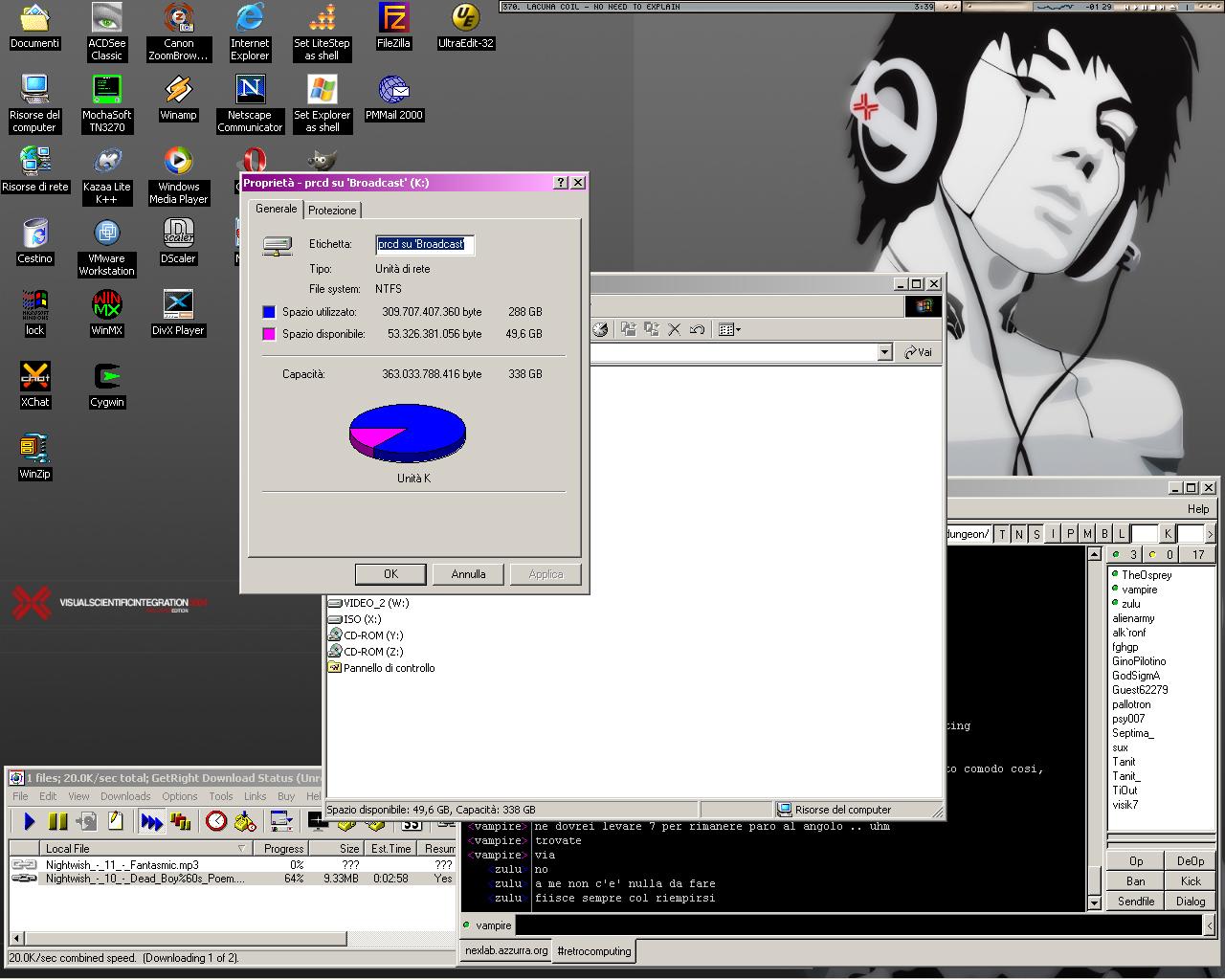Select user GinoPilotino in XChat user list
Screen dimensions: 1225x980
pyautogui.click(x=1139, y=661)
